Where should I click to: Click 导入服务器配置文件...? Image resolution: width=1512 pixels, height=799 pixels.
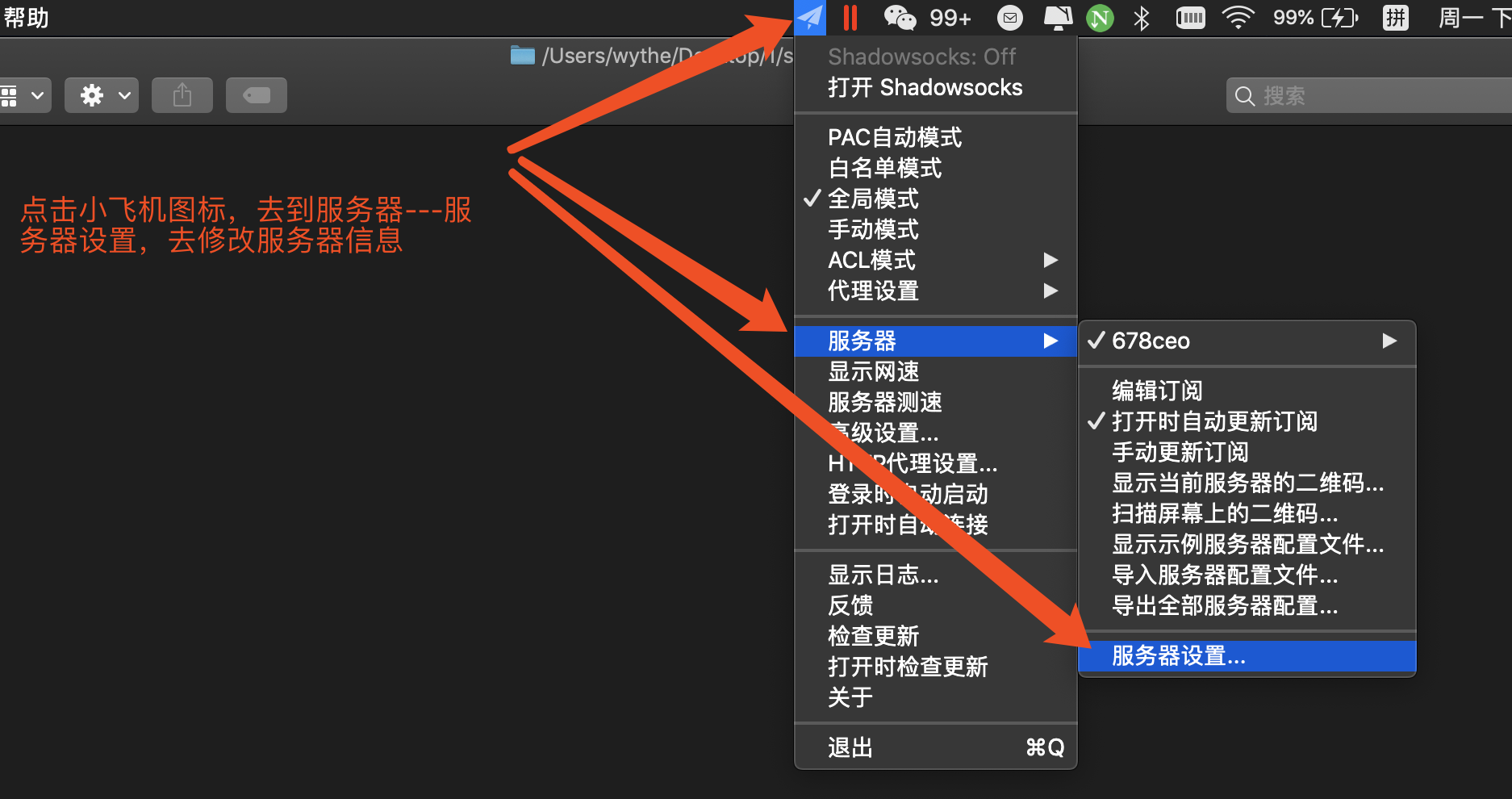tap(1247, 575)
